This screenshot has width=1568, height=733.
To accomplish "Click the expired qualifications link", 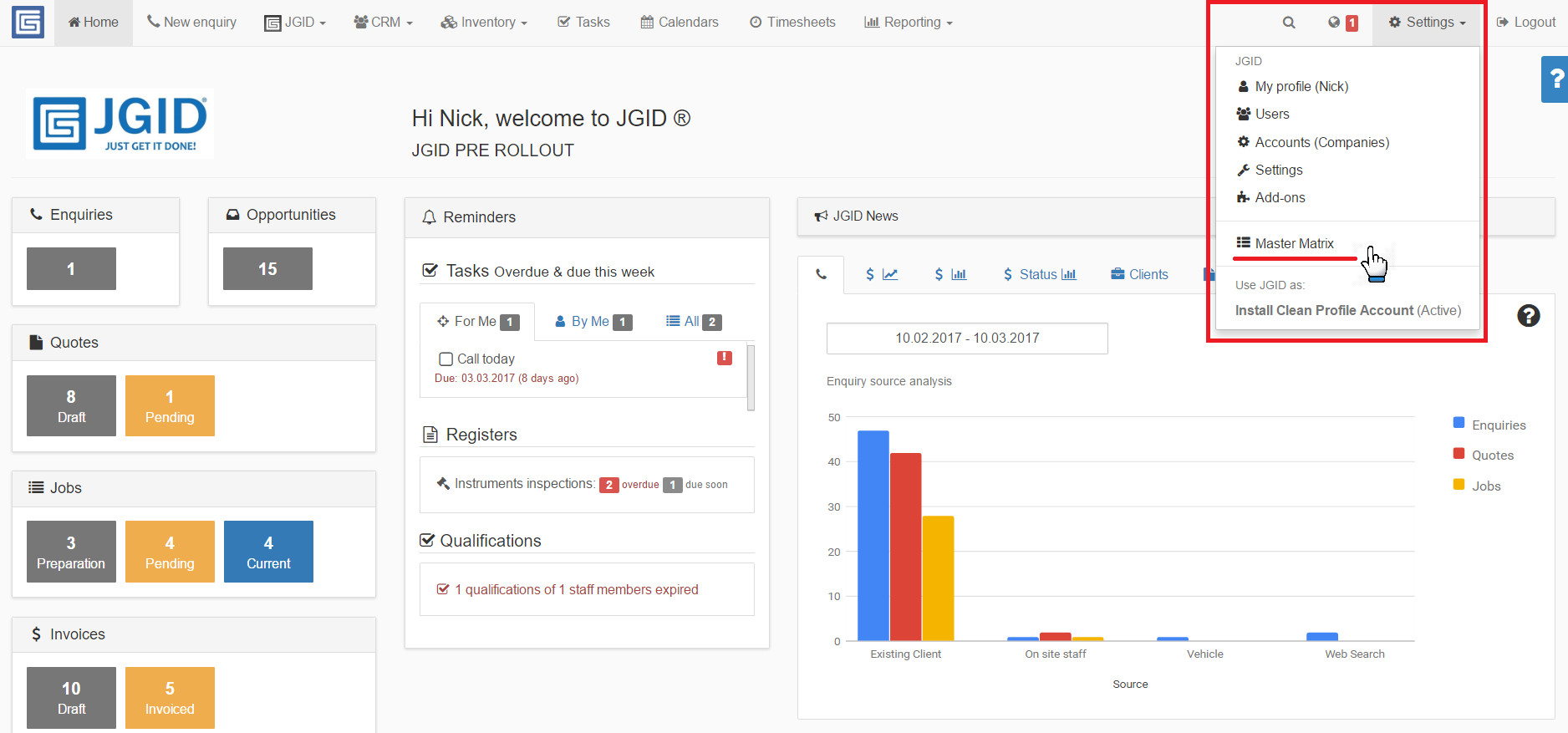I will (577, 589).
